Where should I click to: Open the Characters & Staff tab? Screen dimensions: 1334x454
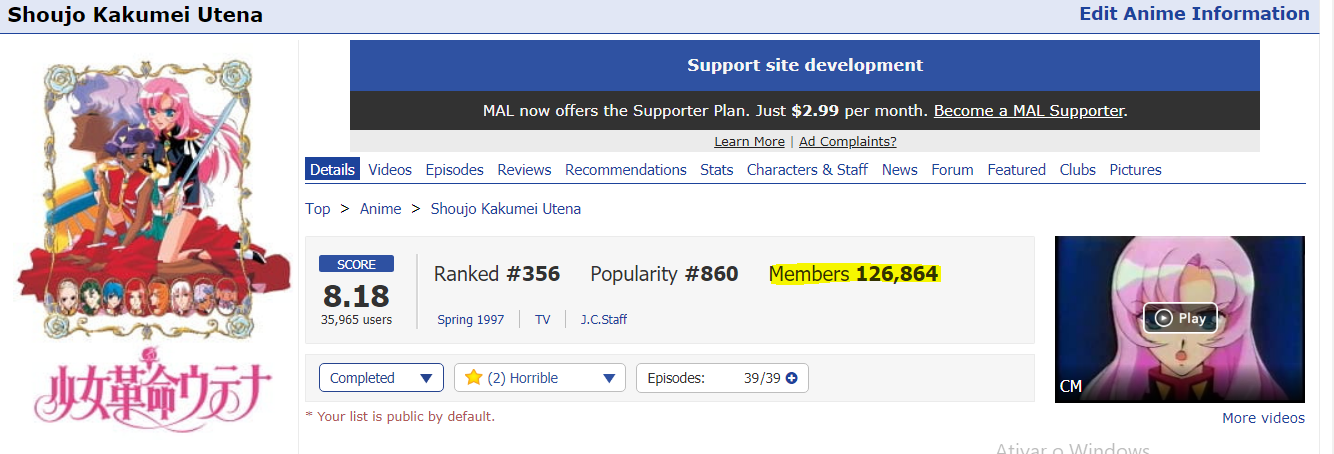pyautogui.click(x=807, y=170)
